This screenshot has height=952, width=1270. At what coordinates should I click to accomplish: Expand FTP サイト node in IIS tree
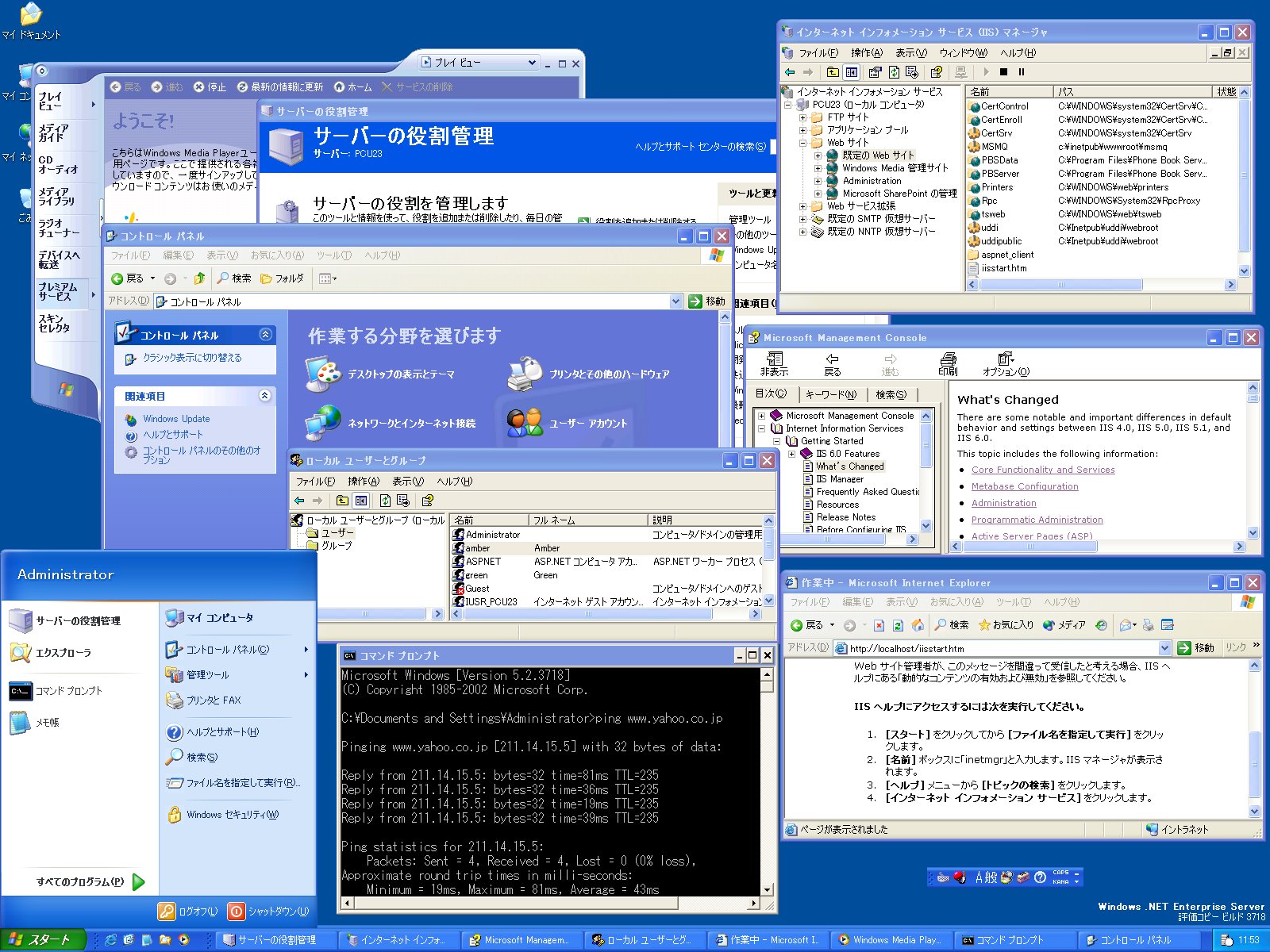(x=802, y=117)
